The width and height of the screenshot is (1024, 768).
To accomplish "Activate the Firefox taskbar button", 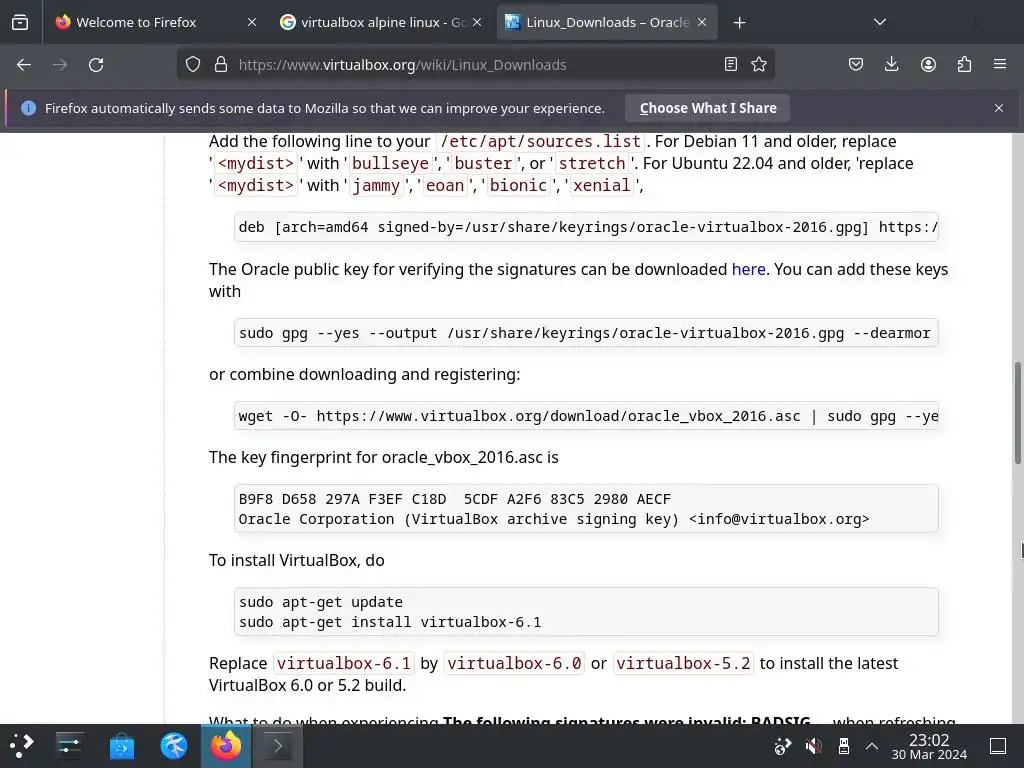I will click(x=225, y=746).
